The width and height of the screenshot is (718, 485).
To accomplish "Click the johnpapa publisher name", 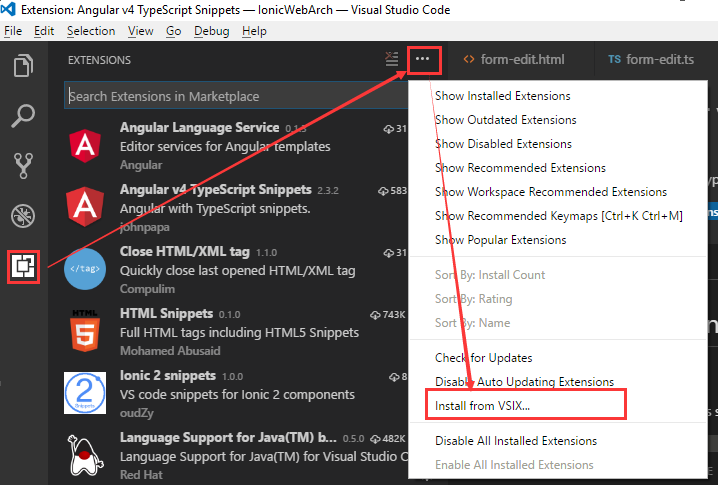I will click(145, 227).
